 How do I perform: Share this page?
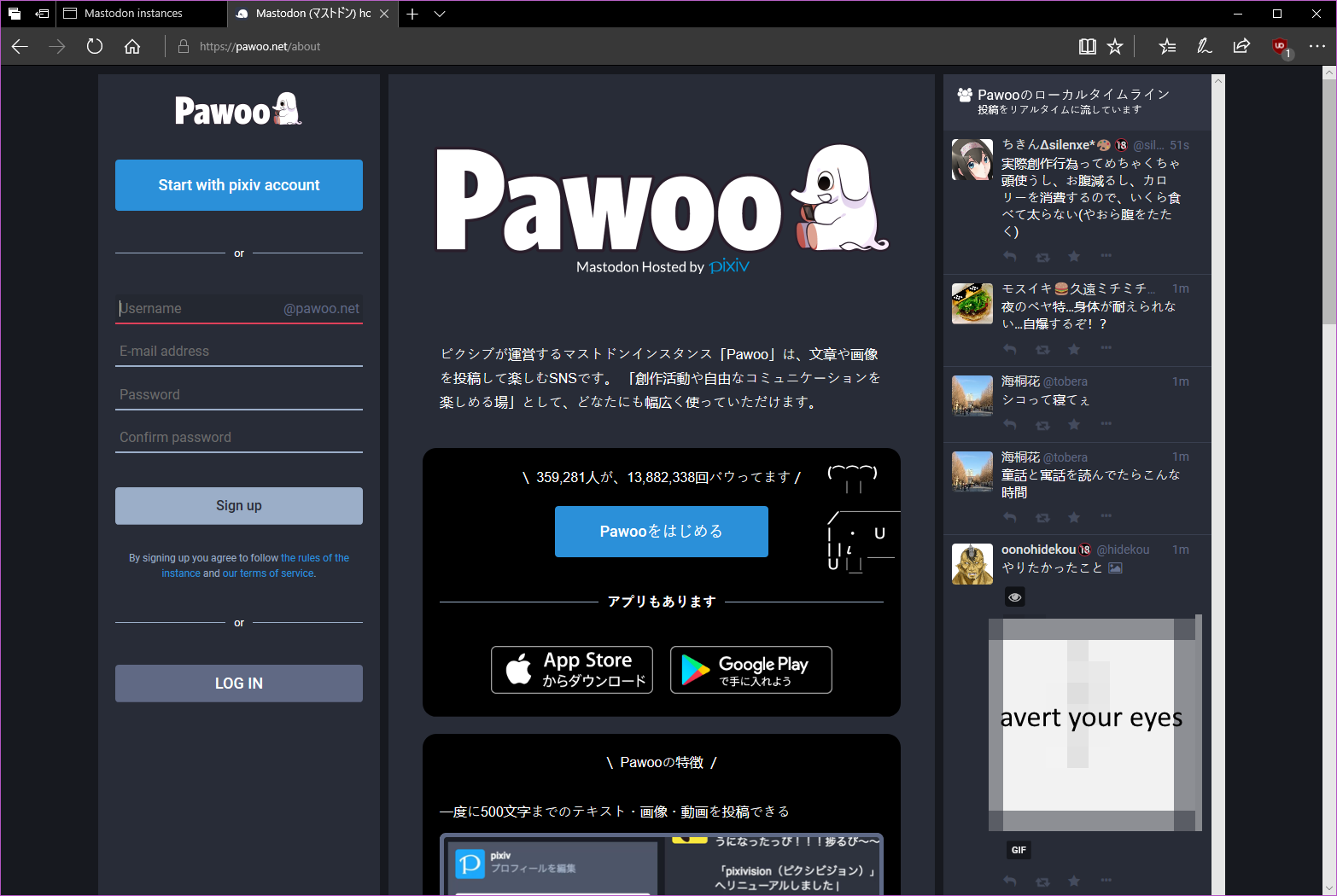1241,47
